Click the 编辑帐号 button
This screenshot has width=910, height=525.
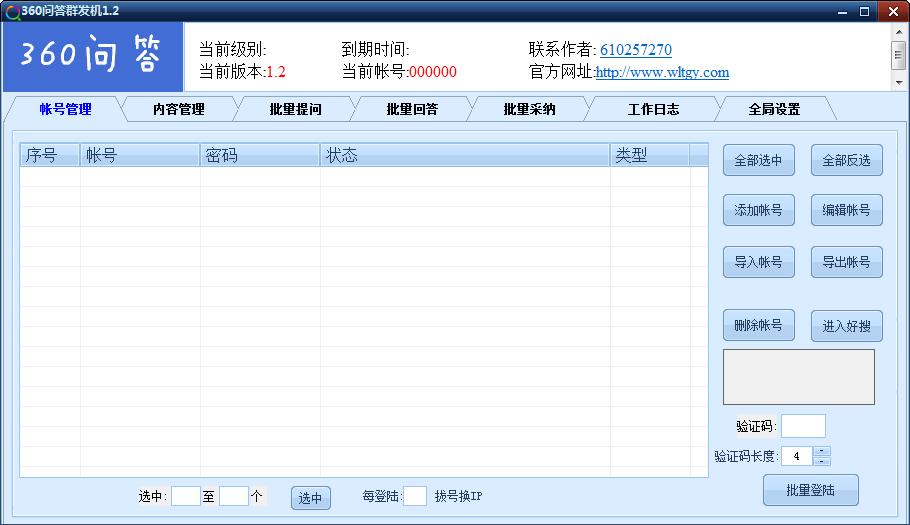coord(847,210)
